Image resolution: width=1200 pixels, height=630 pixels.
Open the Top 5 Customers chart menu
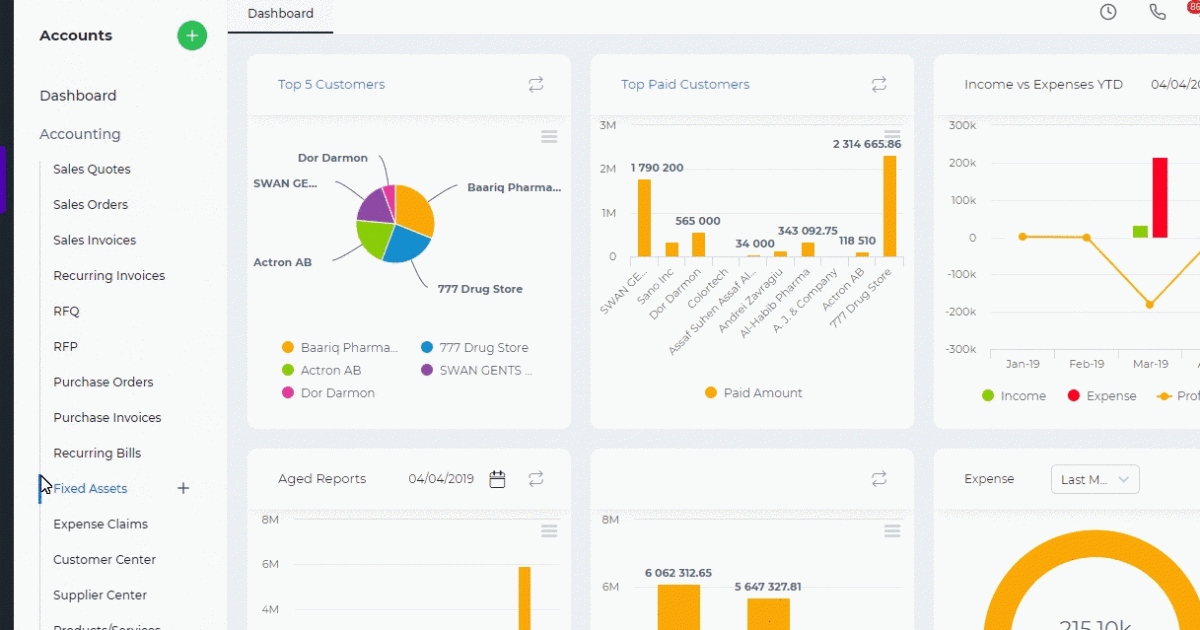549,137
